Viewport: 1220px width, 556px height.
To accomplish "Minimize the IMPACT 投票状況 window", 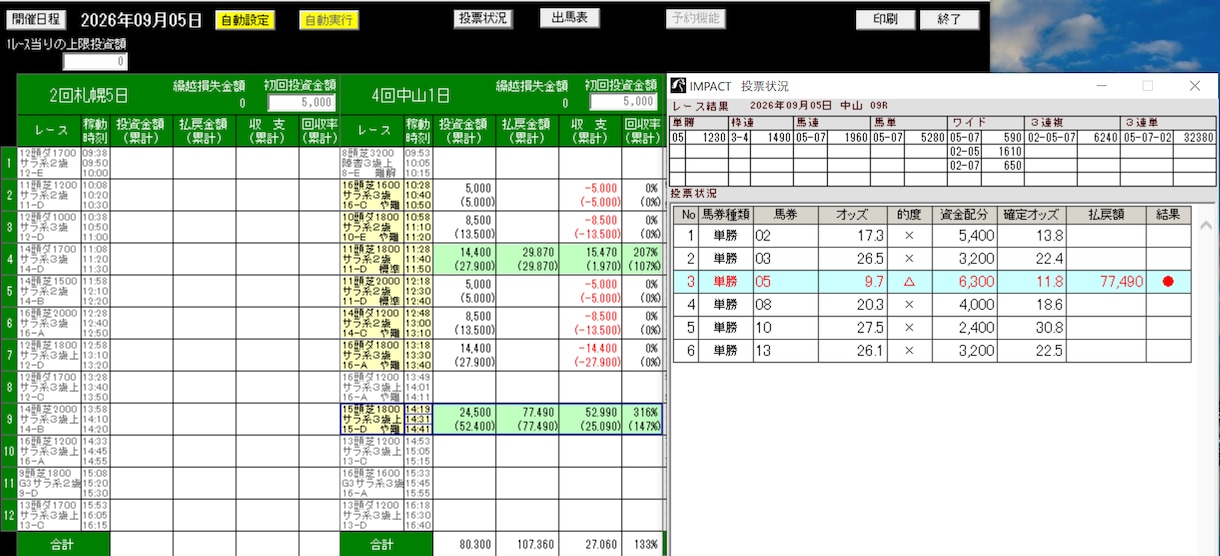I will tap(1101, 86).
